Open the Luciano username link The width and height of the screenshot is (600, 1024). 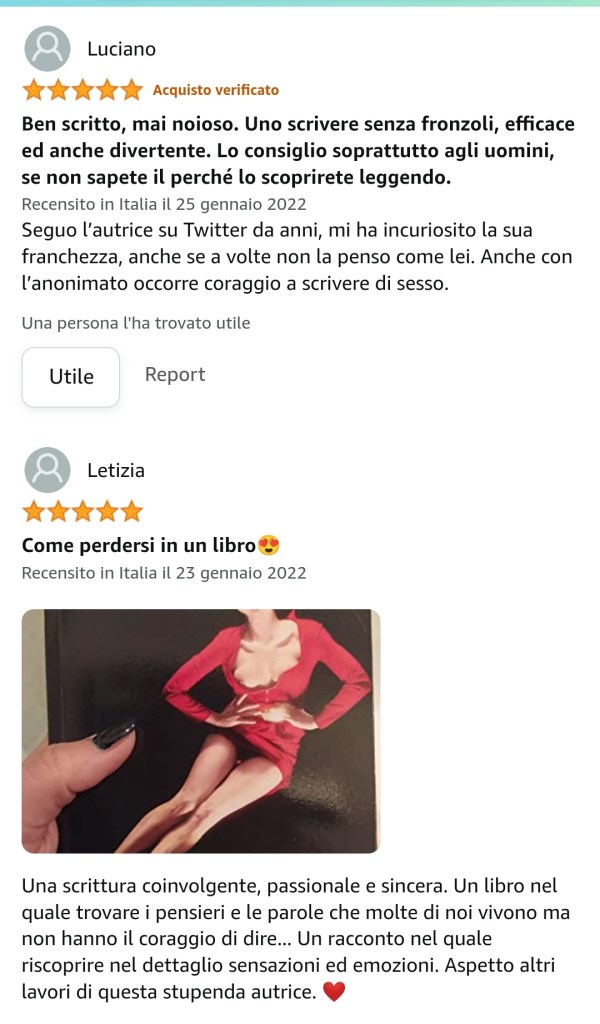pos(121,49)
